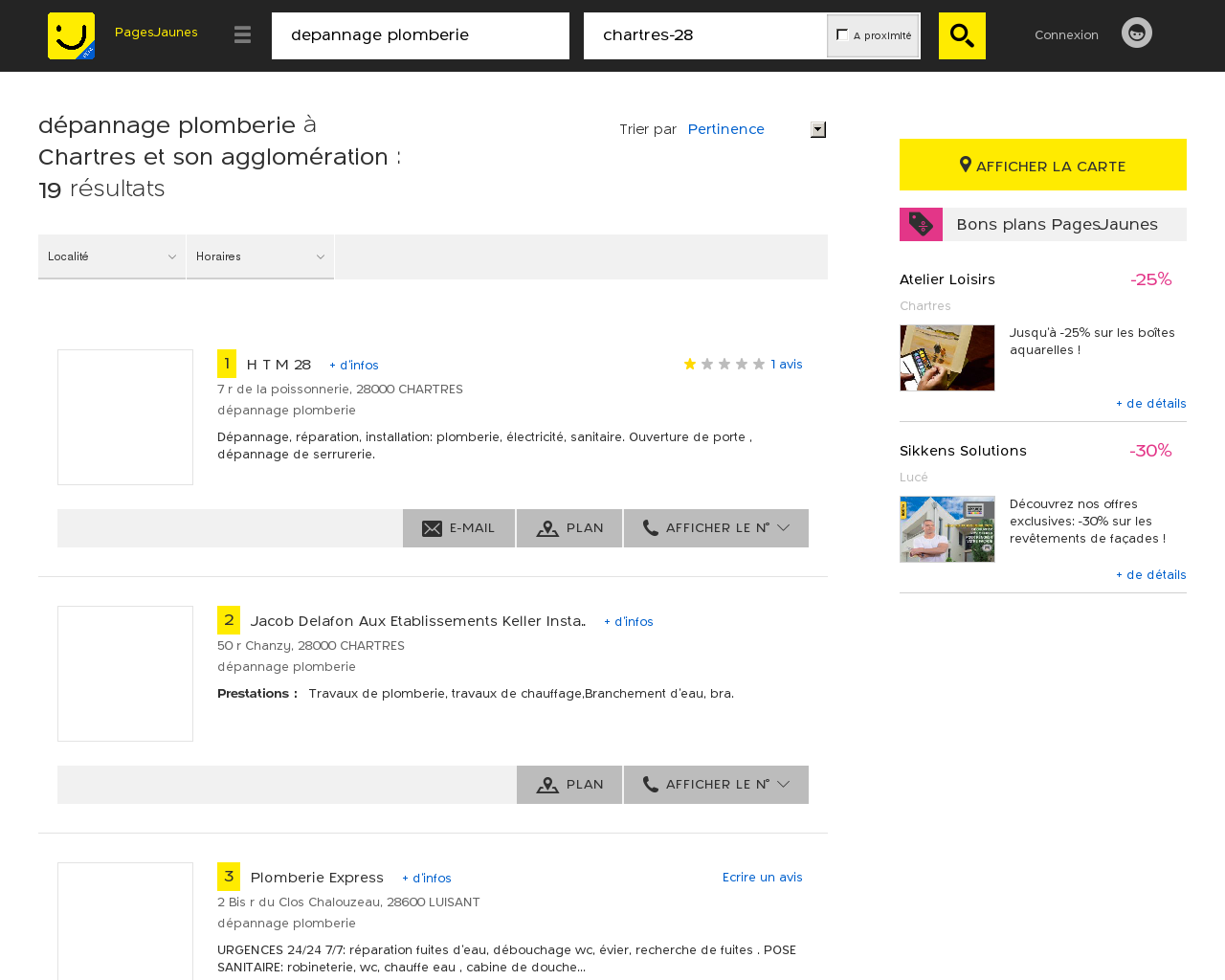
Task: Click the '1 avis' link
Action: pyautogui.click(x=787, y=365)
